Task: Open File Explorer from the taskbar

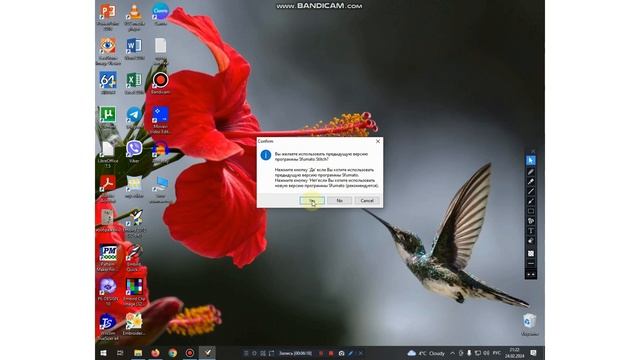Action: (138, 353)
